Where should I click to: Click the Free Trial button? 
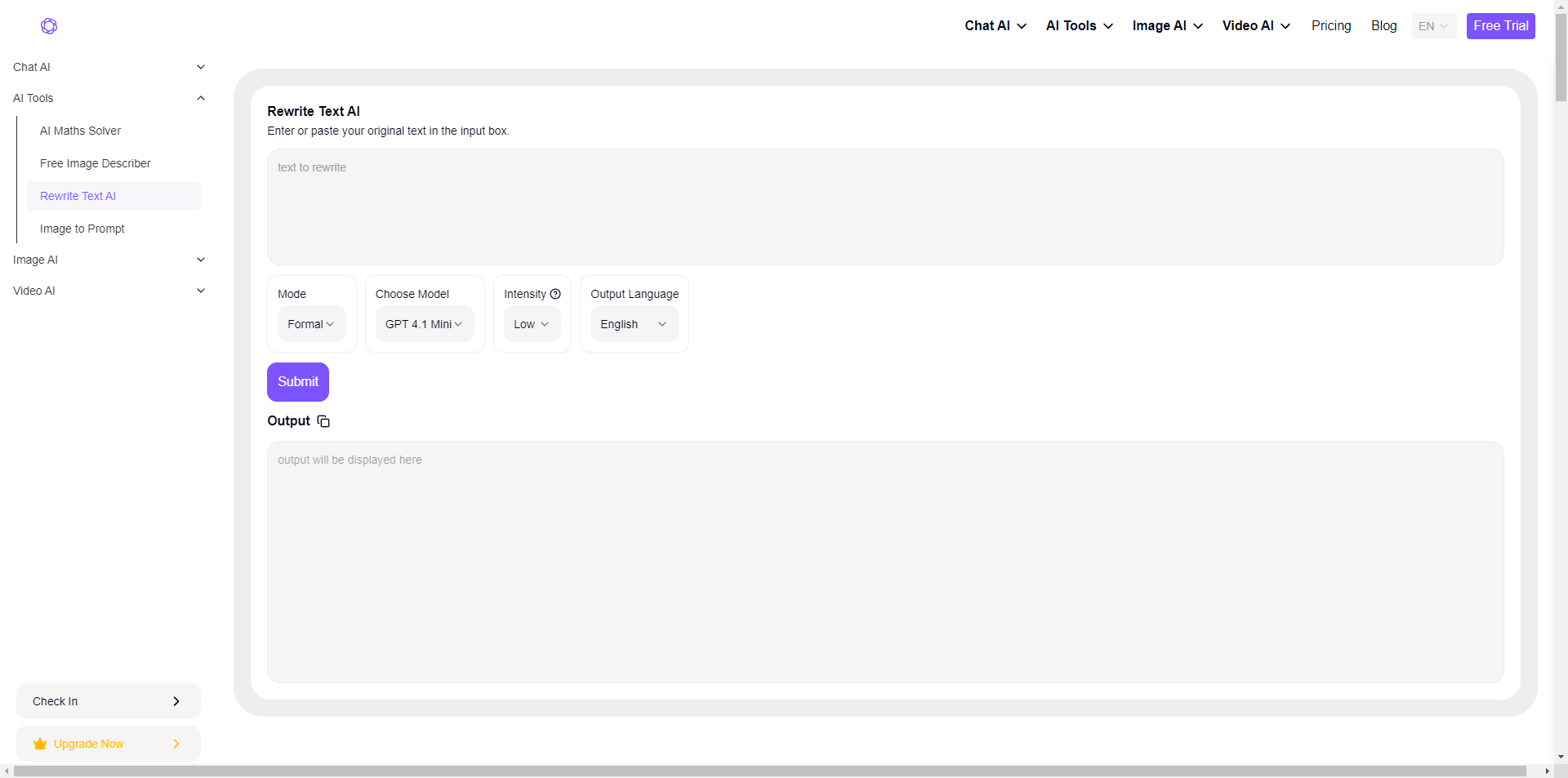tap(1500, 26)
